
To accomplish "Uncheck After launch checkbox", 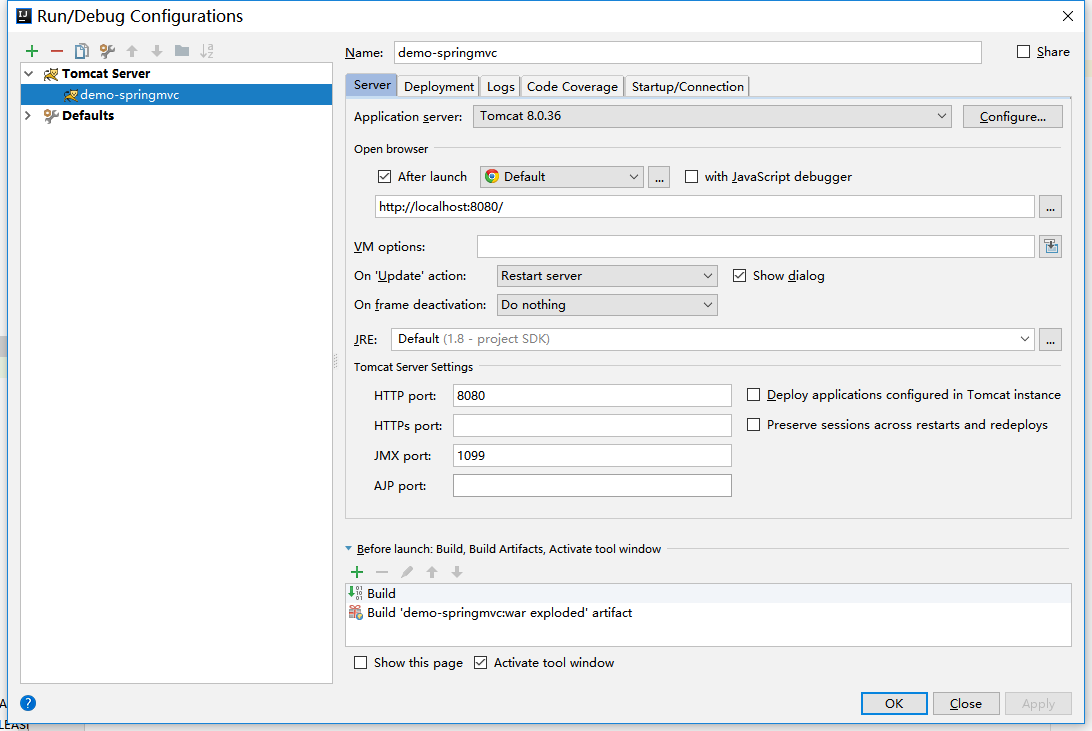I will pyautogui.click(x=384, y=177).
